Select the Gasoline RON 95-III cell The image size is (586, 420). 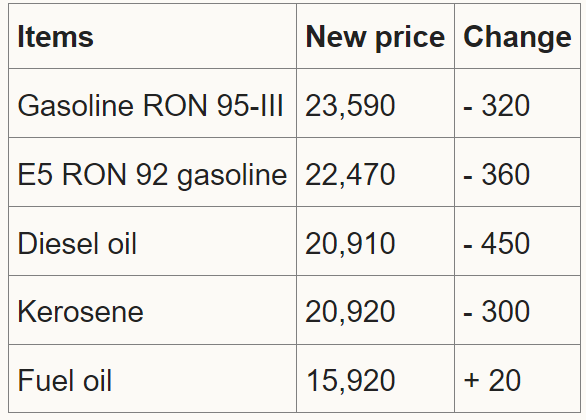[x=150, y=105]
